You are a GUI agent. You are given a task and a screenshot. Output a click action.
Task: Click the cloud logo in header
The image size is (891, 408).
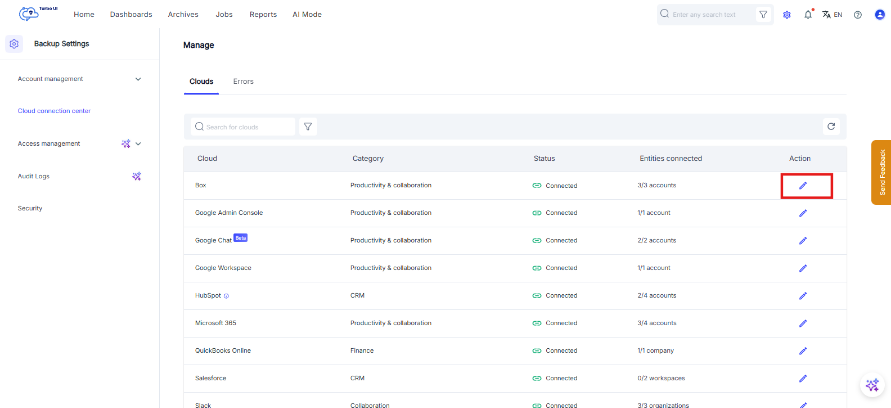[x=29, y=14]
